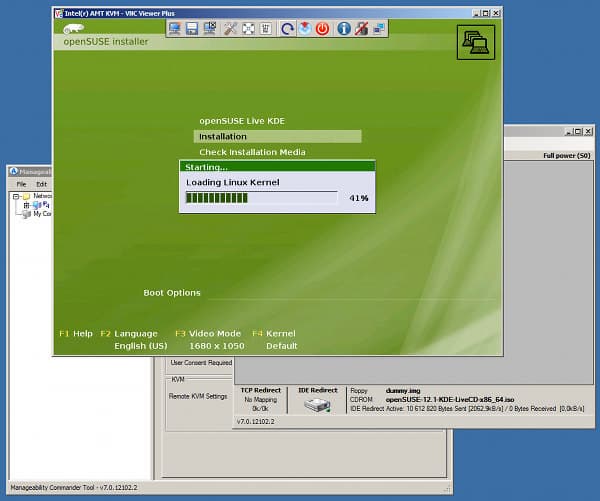This screenshot has width=600, height=501.
Task: Click 'dummy.img' floppy file name
Action: (x=403, y=391)
